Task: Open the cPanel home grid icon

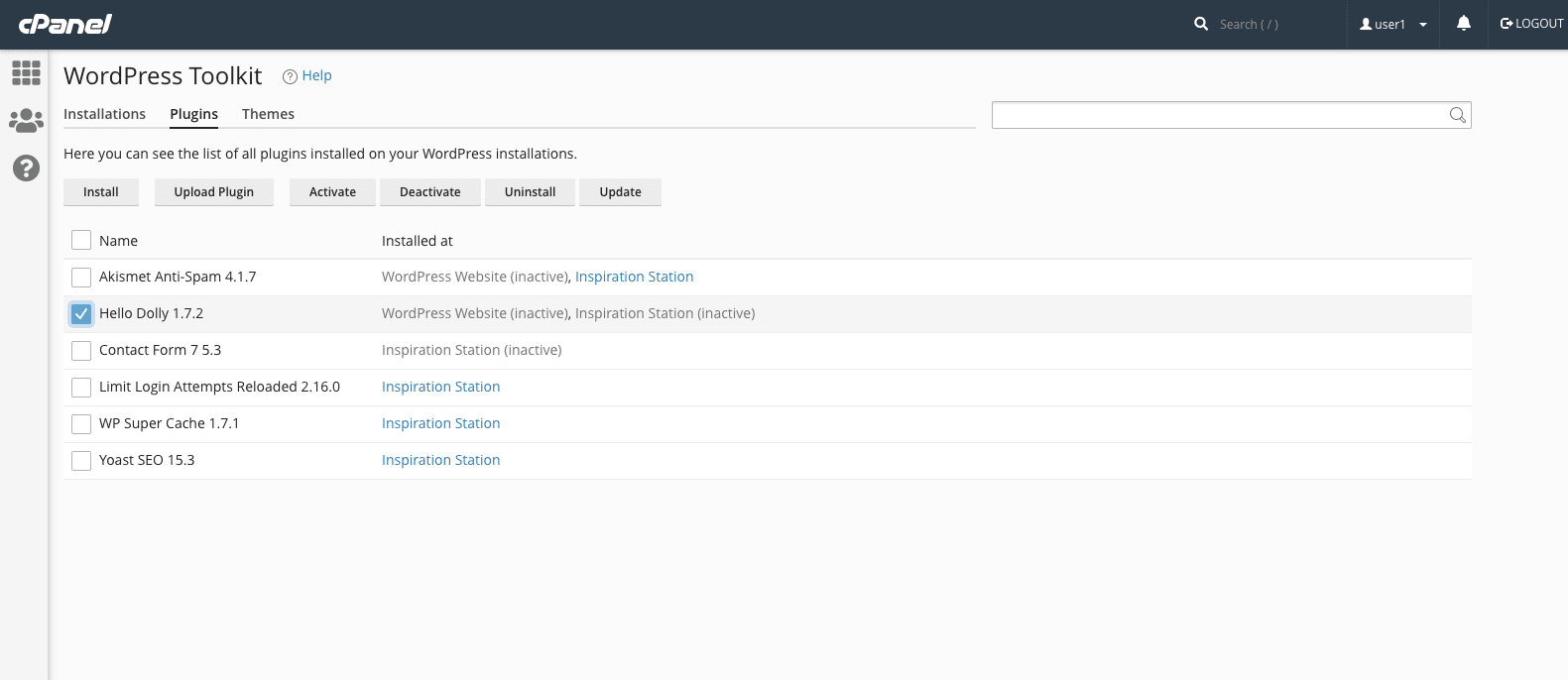Action: pyautogui.click(x=26, y=72)
